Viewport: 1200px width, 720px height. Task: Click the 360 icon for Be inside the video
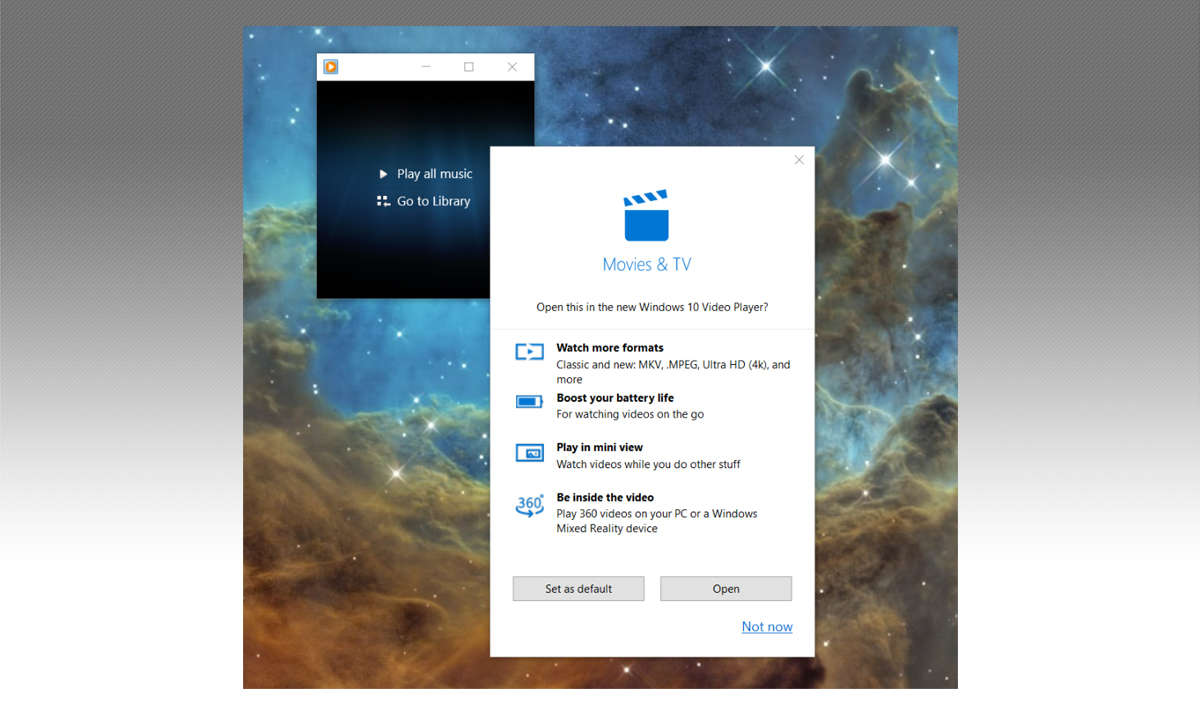(530, 505)
